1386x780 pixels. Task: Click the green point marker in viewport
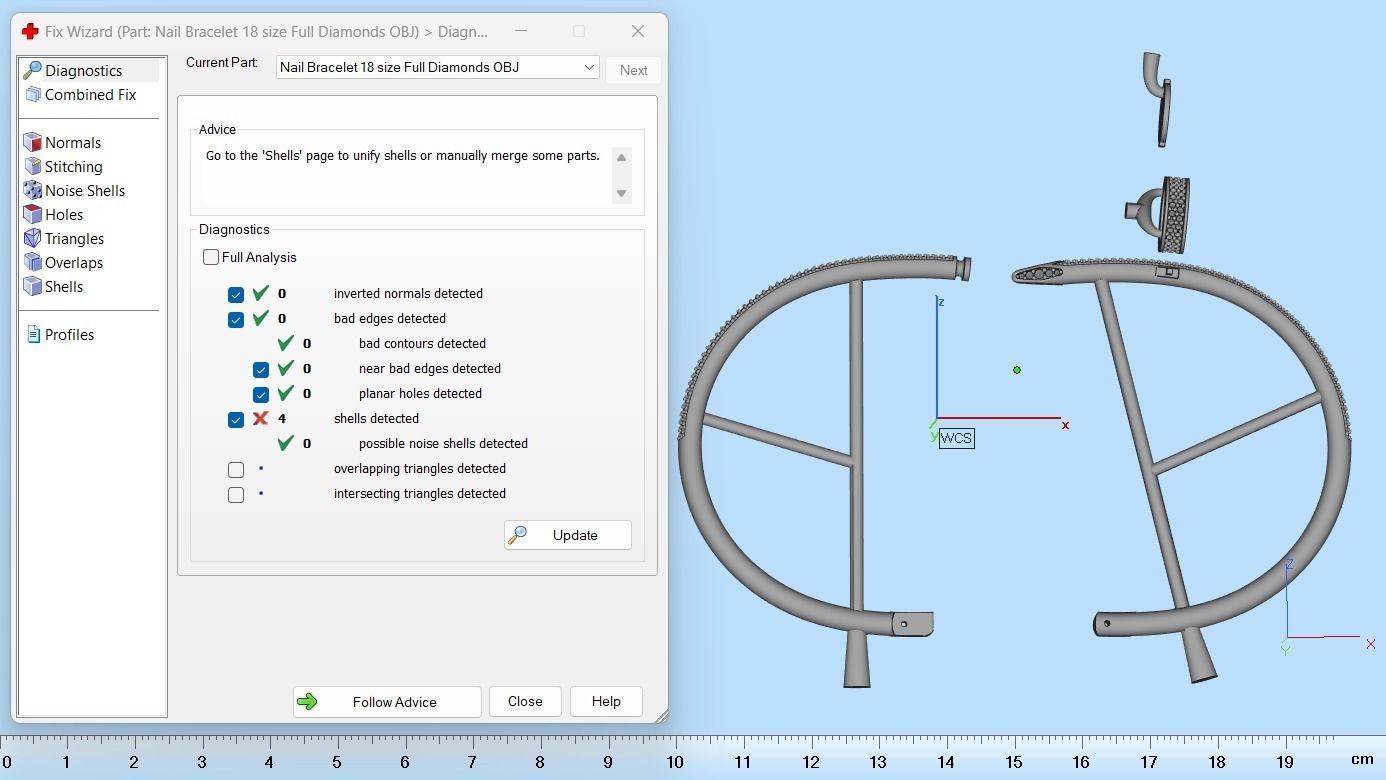[x=1017, y=370]
